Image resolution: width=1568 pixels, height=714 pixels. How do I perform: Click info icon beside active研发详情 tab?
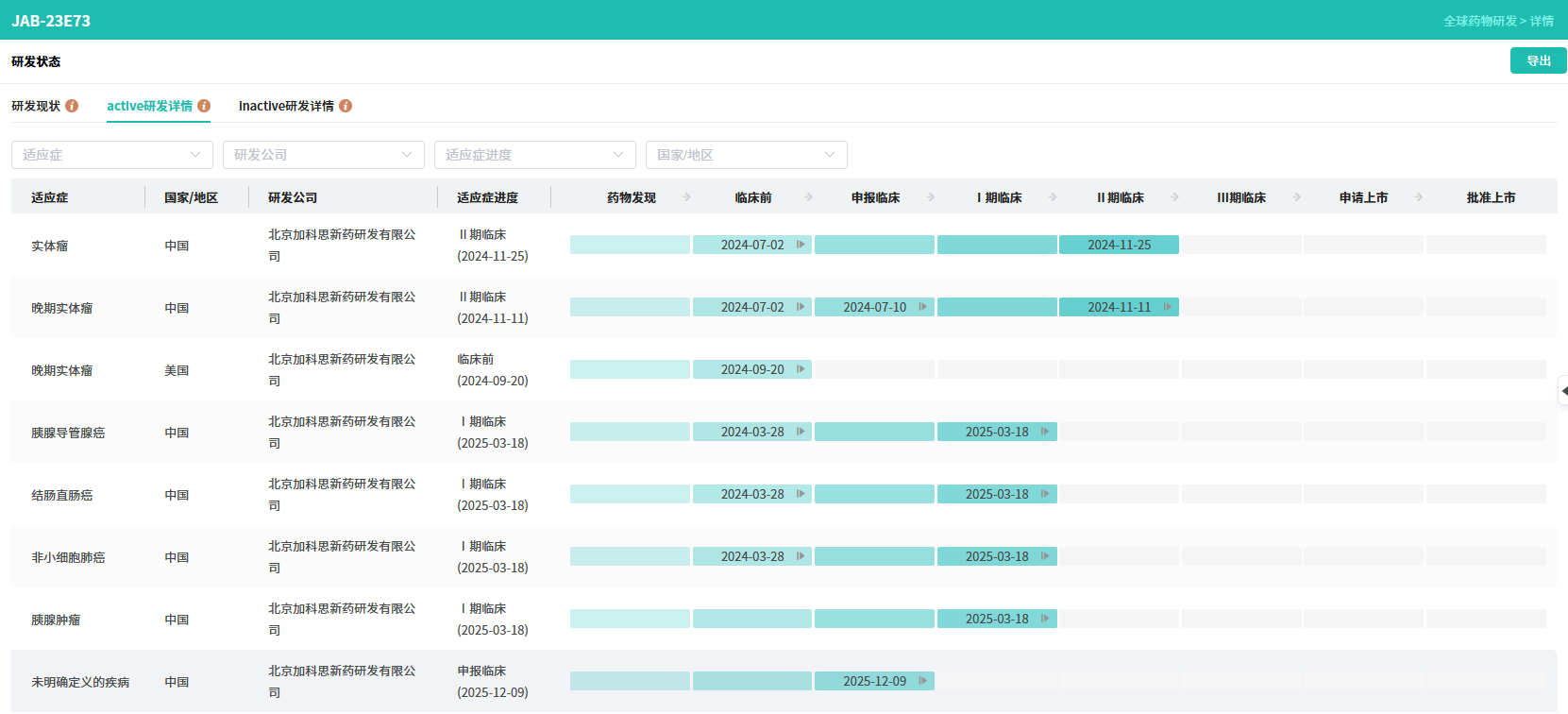coord(204,106)
